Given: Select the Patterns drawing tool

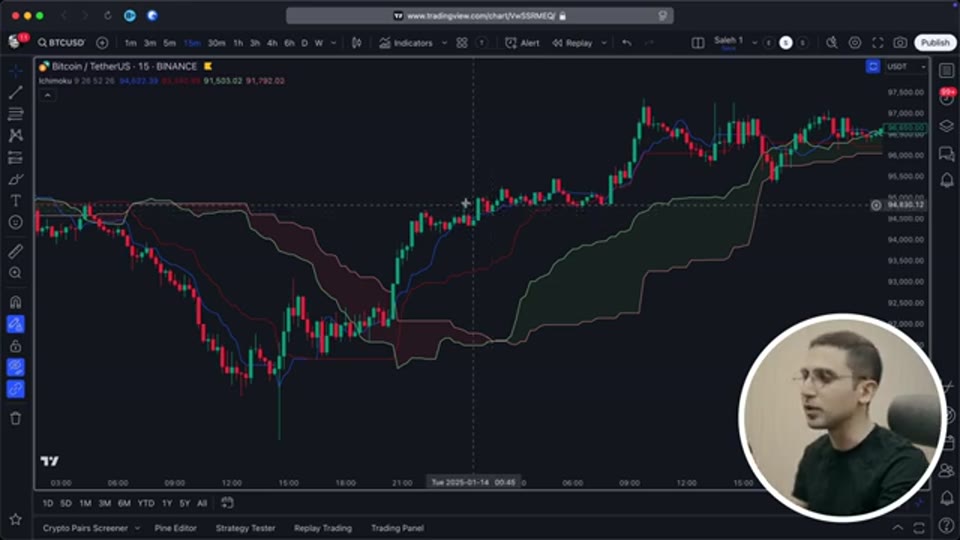Looking at the screenshot, I should point(15,135).
